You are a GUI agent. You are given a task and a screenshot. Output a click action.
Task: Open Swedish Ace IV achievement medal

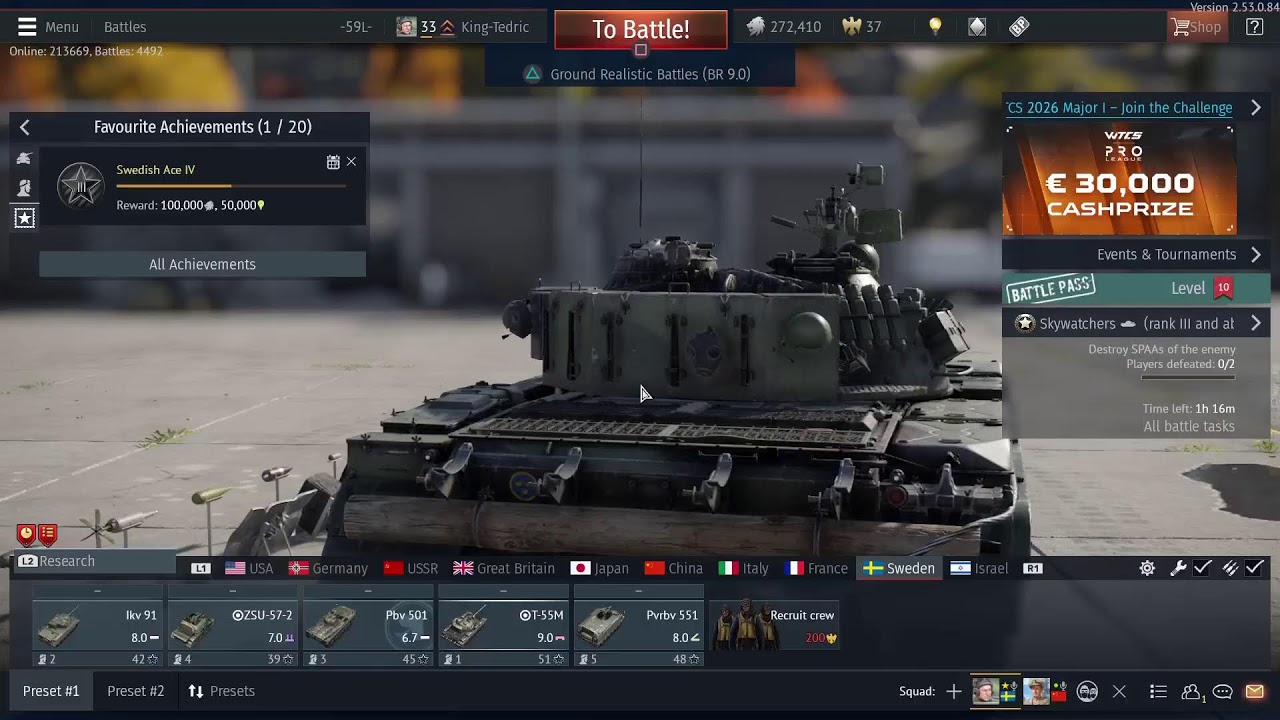click(x=80, y=186)
